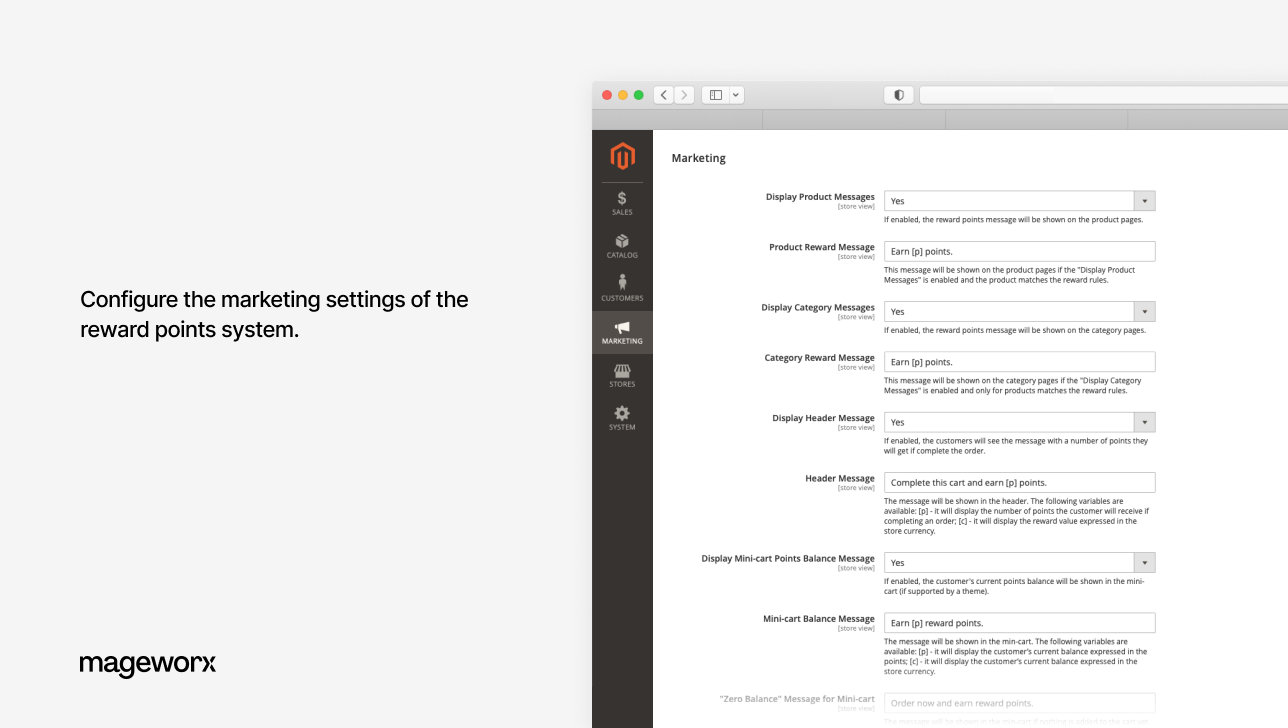Toggle the Safari sidebar icon
Image resolution: width=1288 pixels, height=728 pixels.
[x=714, y=94]
